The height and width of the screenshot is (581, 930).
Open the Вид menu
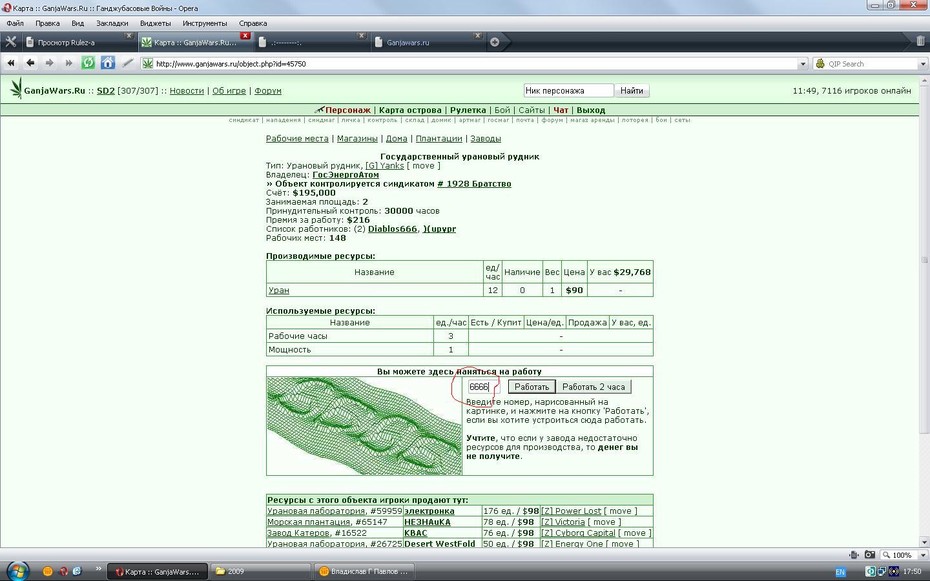tap(78, 23)
